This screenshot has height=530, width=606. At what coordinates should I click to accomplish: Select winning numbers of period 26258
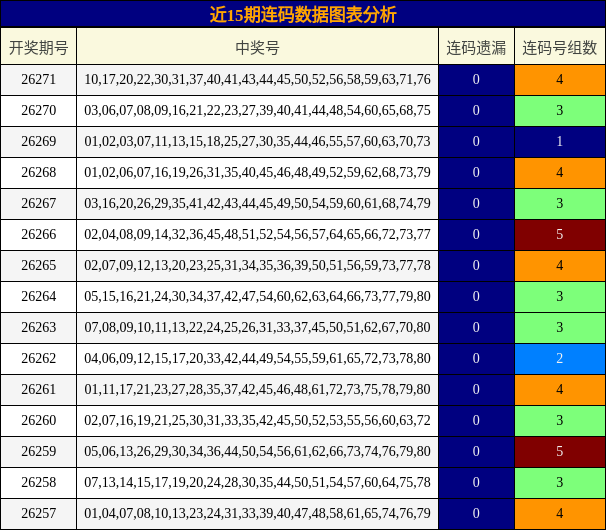(257, 482)
